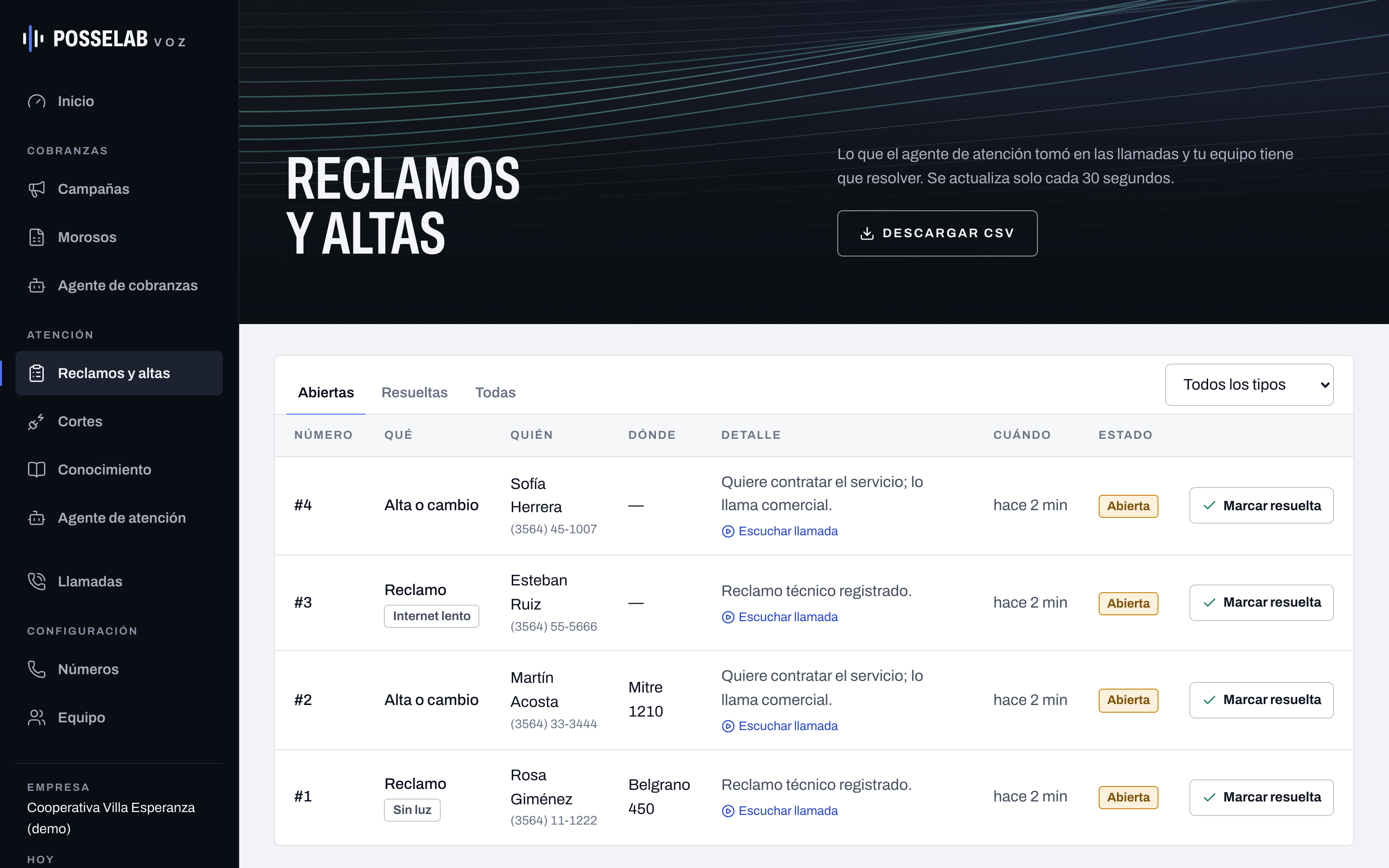Click the Abierta badge in row #4
The height and width of the screenshot is (868, 1389).
(x=1128, y=506)
